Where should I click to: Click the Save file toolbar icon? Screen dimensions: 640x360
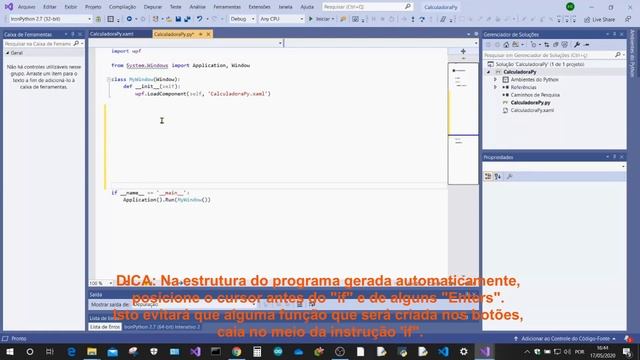[x=178, y=19]
